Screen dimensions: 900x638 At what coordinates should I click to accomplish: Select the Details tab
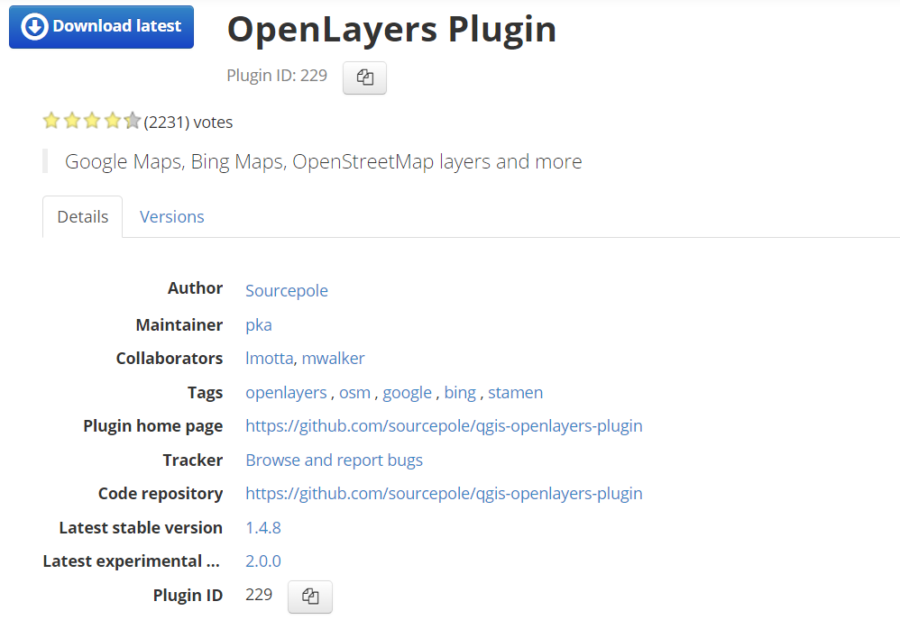pos(82,216)
